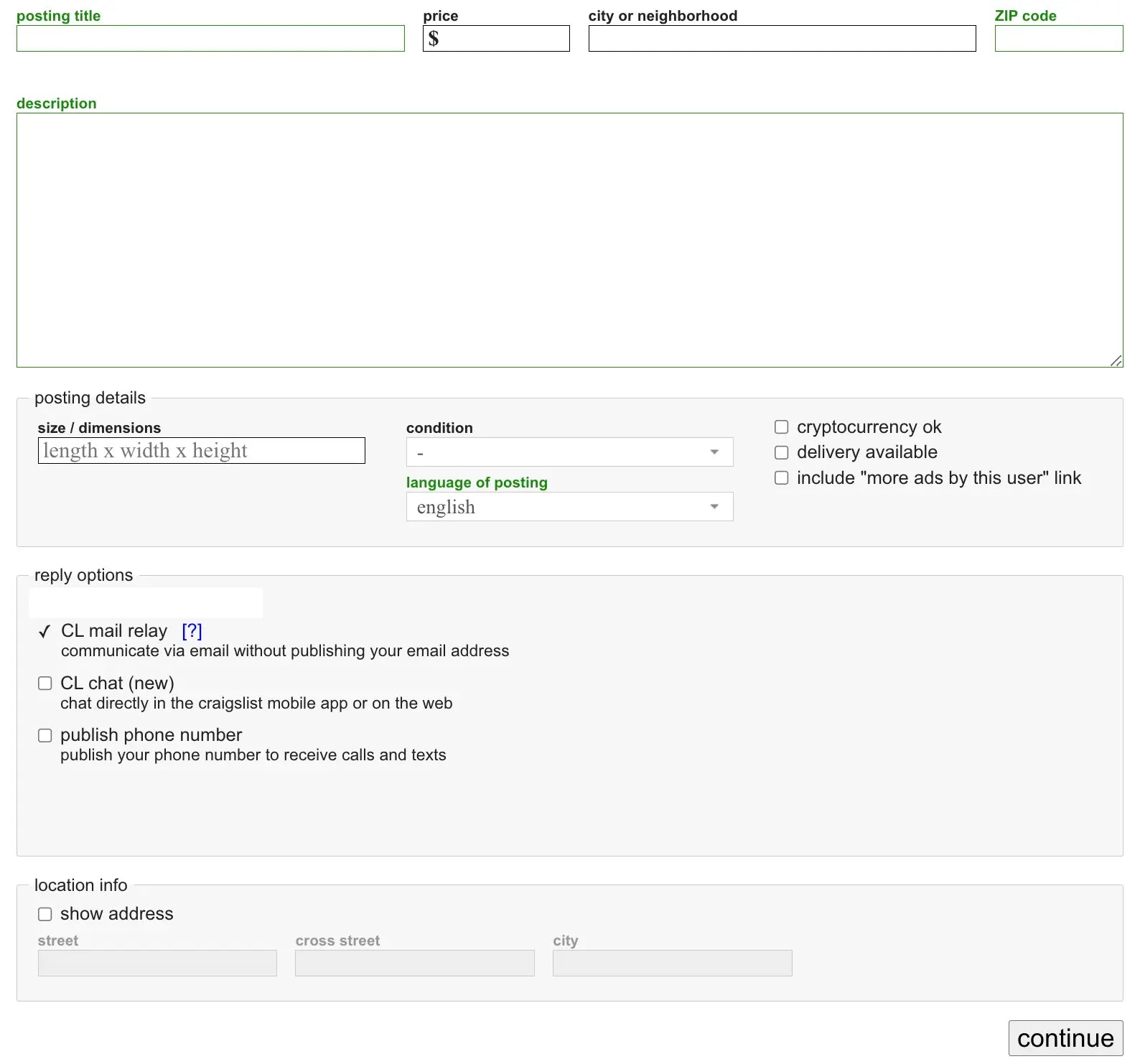The width and height of the screenshot is (1140, 1064).
Task: Toggle include "more ads by this user" link
Action: point(782,478)
